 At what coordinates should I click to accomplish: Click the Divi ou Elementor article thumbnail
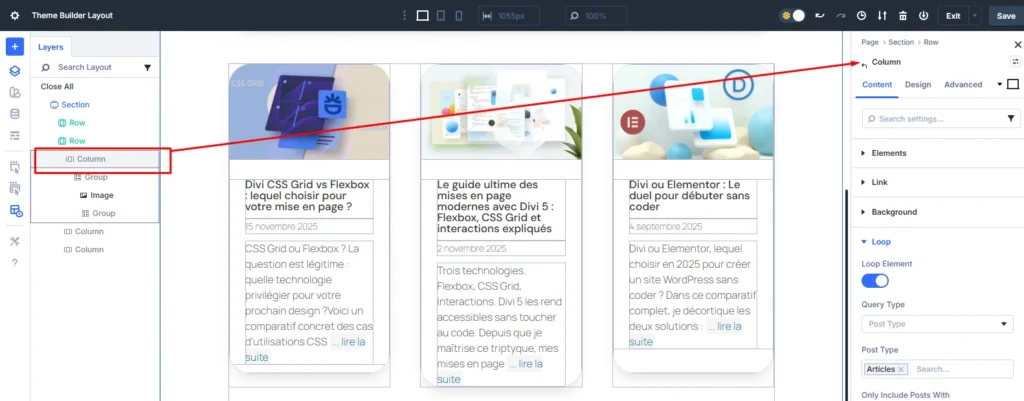click(693, 112)
